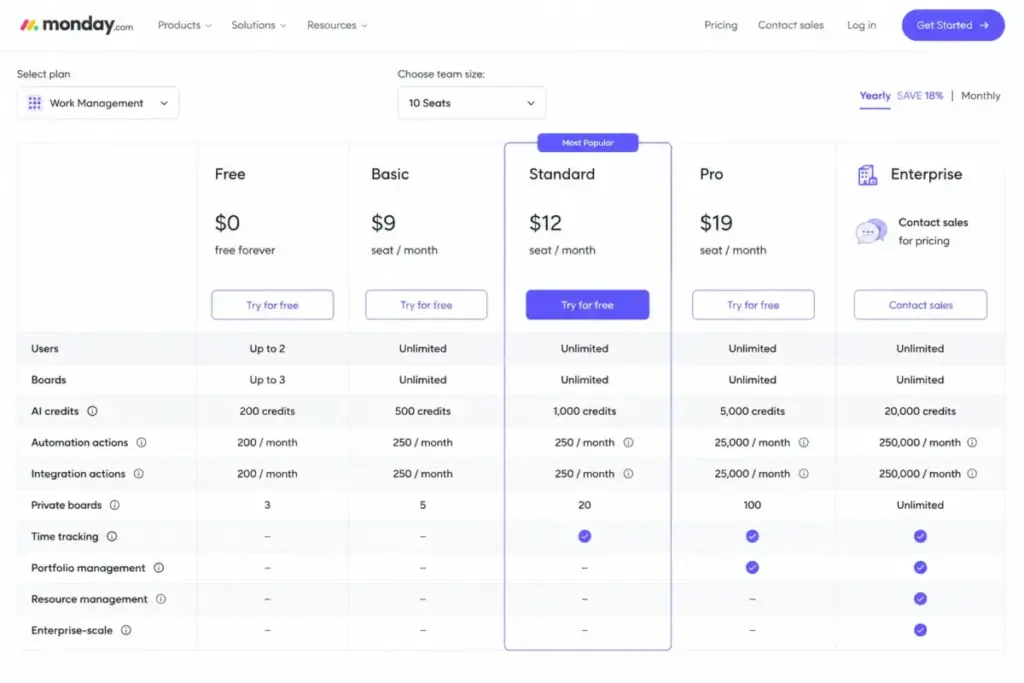Click the Portfolio management checkmark in Pro column
Screen dimensions: 1024x683
point(752,567)
